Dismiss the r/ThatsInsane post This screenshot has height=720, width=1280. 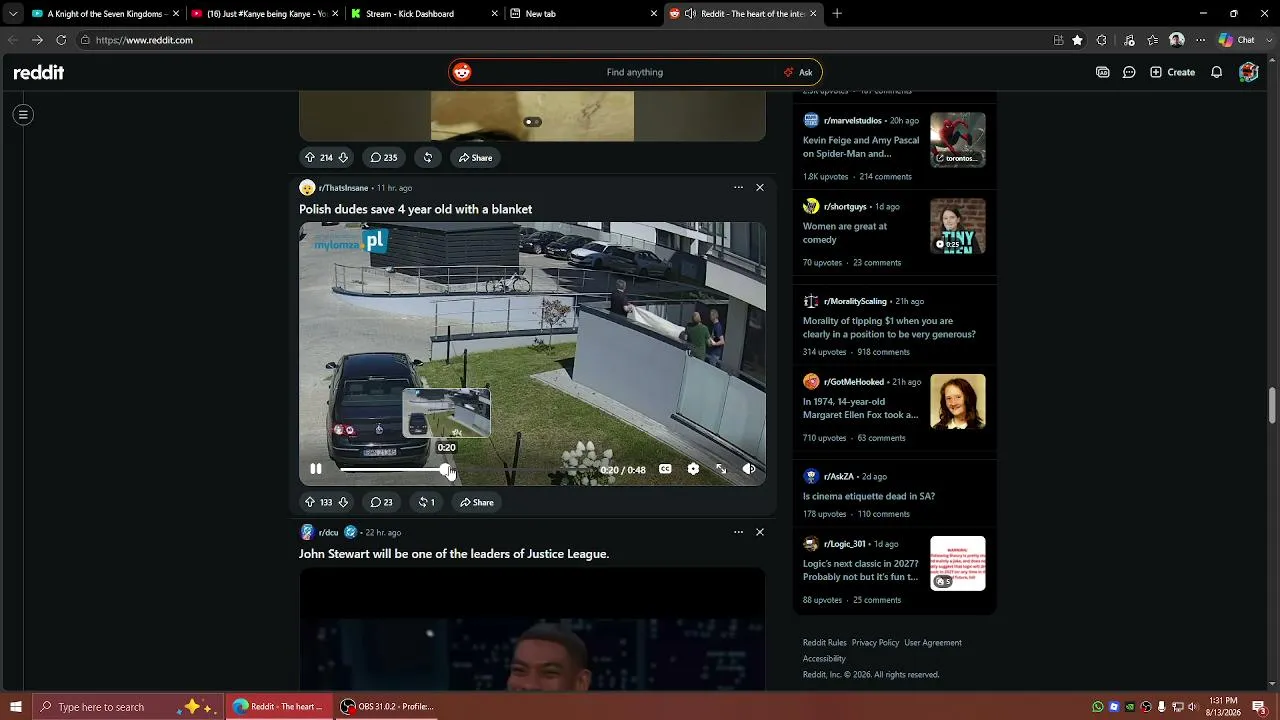click(760, 187)
